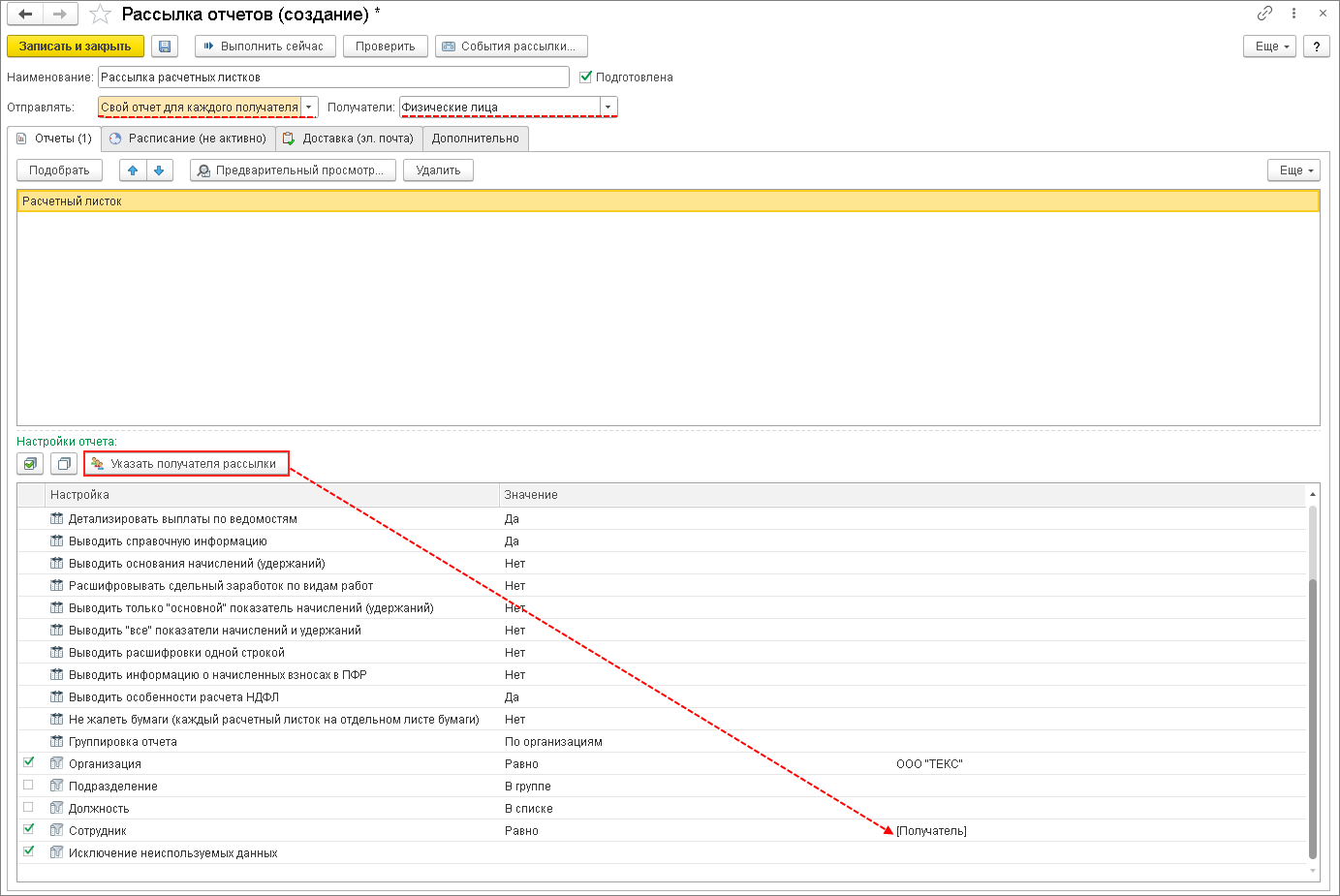Open help with the question mark button
The width and height of the screenshot is (1340, 896).
(x=1316, y=46)
